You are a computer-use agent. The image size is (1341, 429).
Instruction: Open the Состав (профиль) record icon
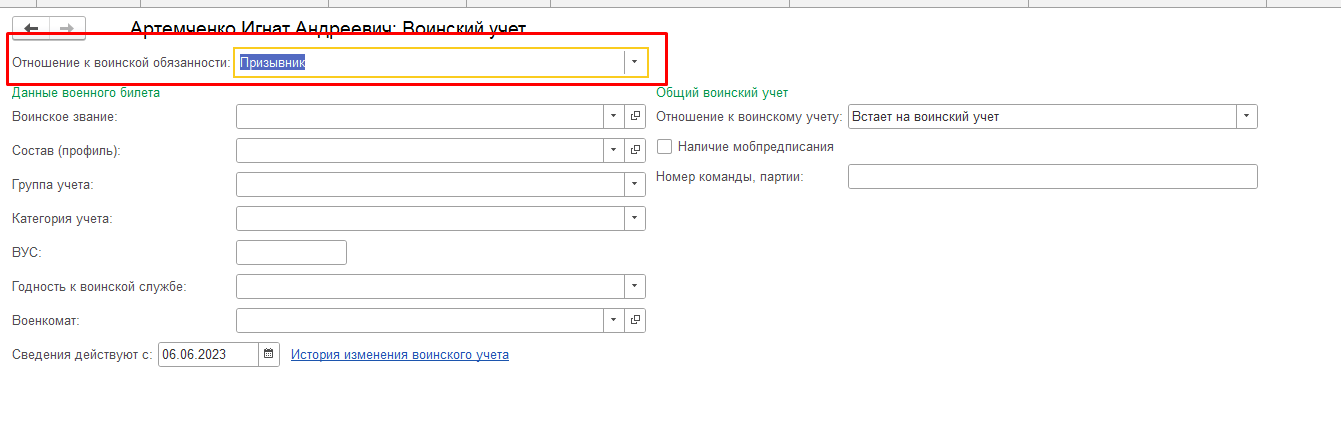pyautogui.click(x=635, y=151)
